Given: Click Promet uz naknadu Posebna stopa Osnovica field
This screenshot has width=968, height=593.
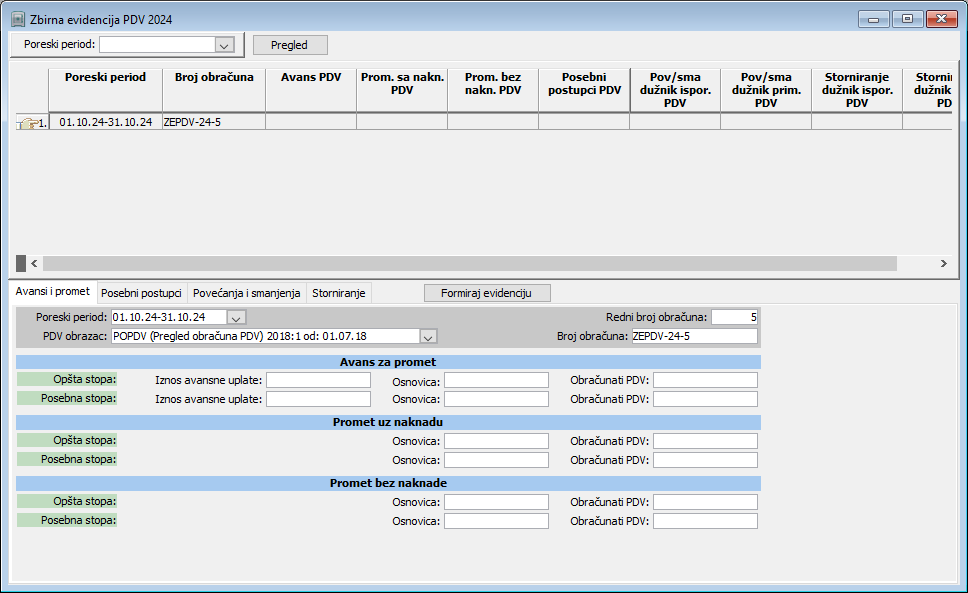Looking at the screenshot, I should pos(496,460).
